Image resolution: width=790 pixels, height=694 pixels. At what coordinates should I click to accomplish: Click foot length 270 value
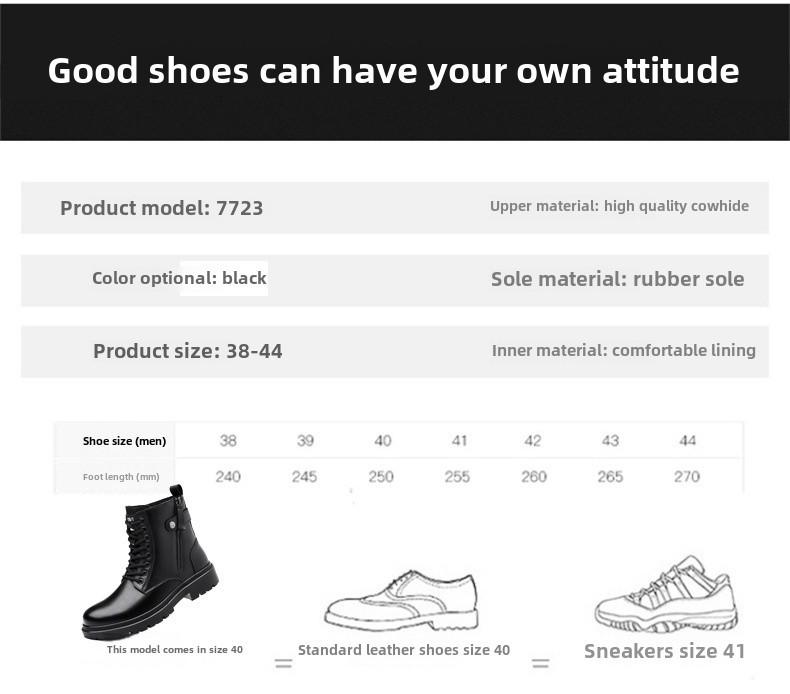[687, 477]
